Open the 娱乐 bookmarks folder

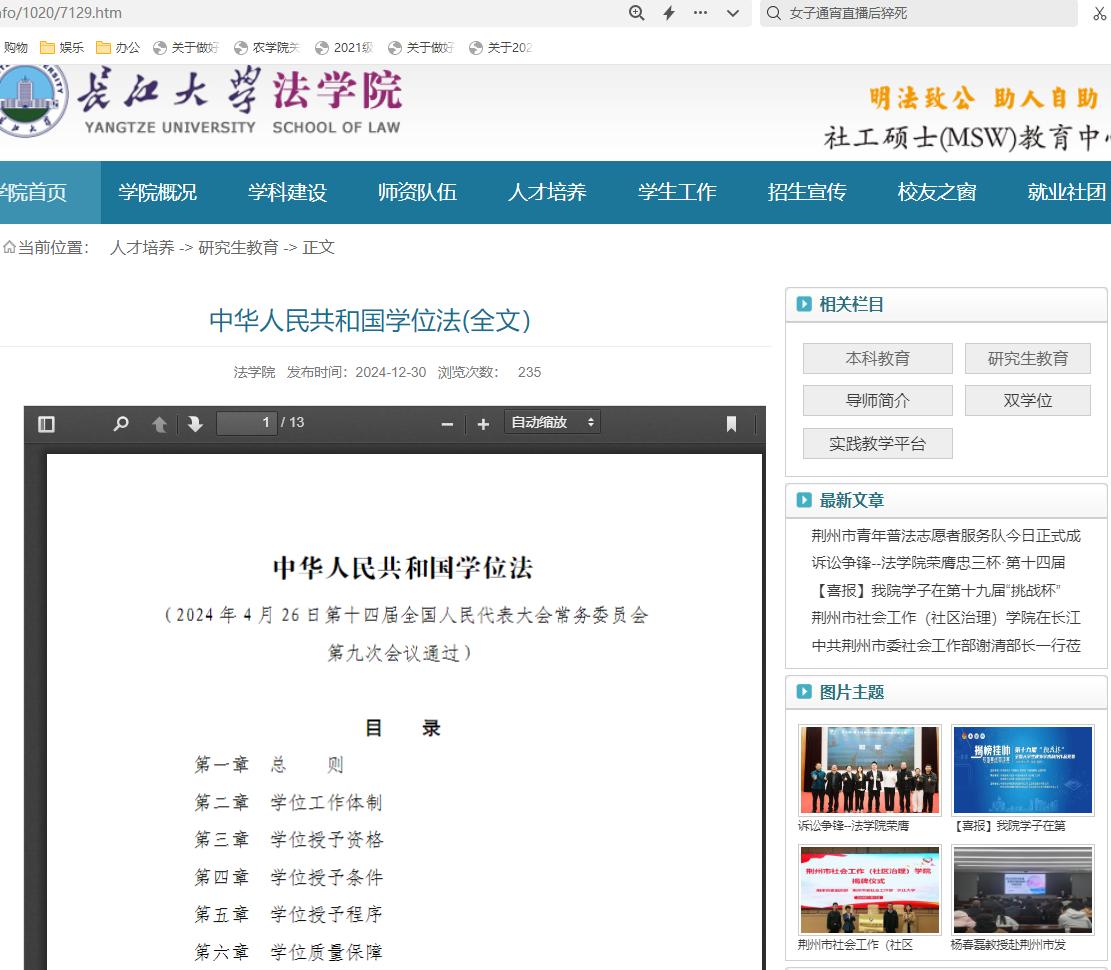click(x=62, y=48)
